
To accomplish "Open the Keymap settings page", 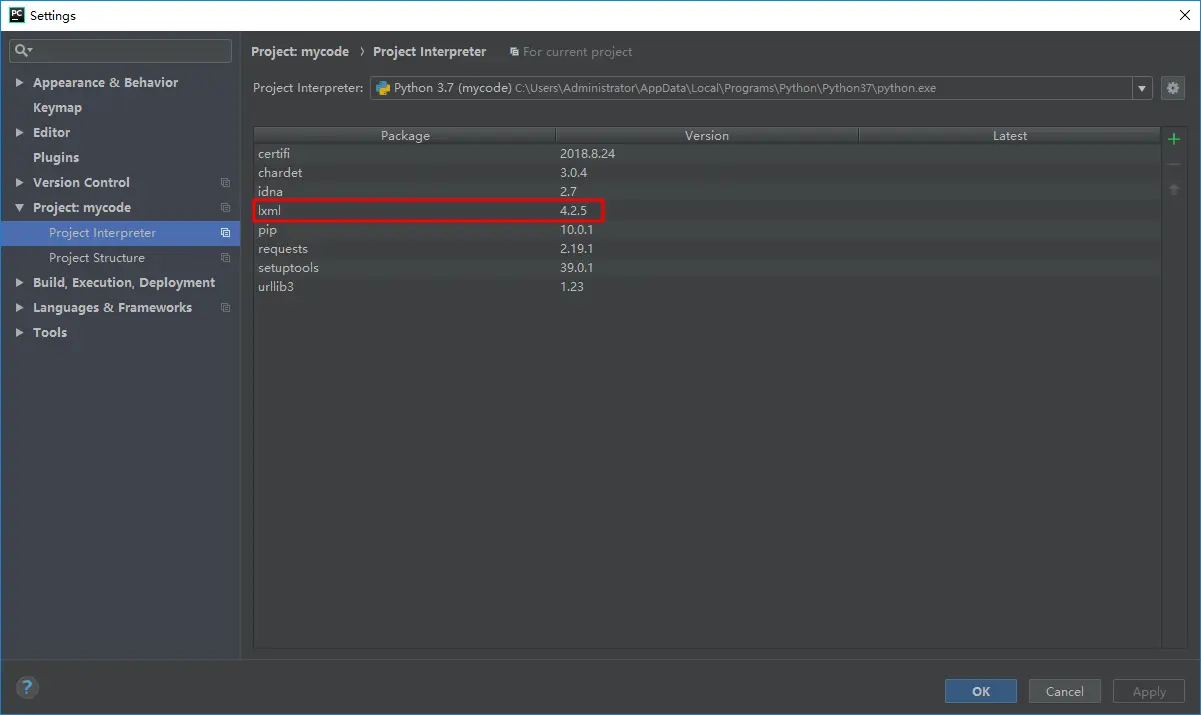I will pos(57,108).
